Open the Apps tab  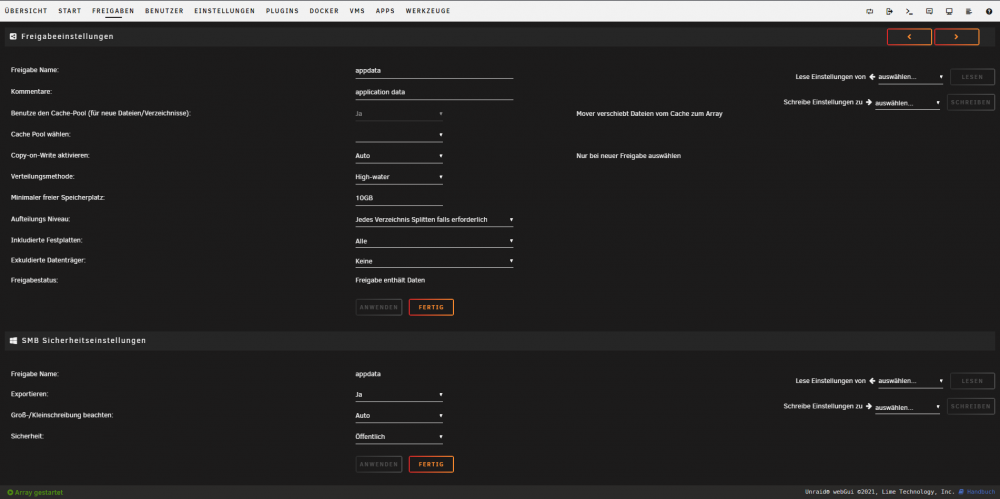tap(385, 11)
